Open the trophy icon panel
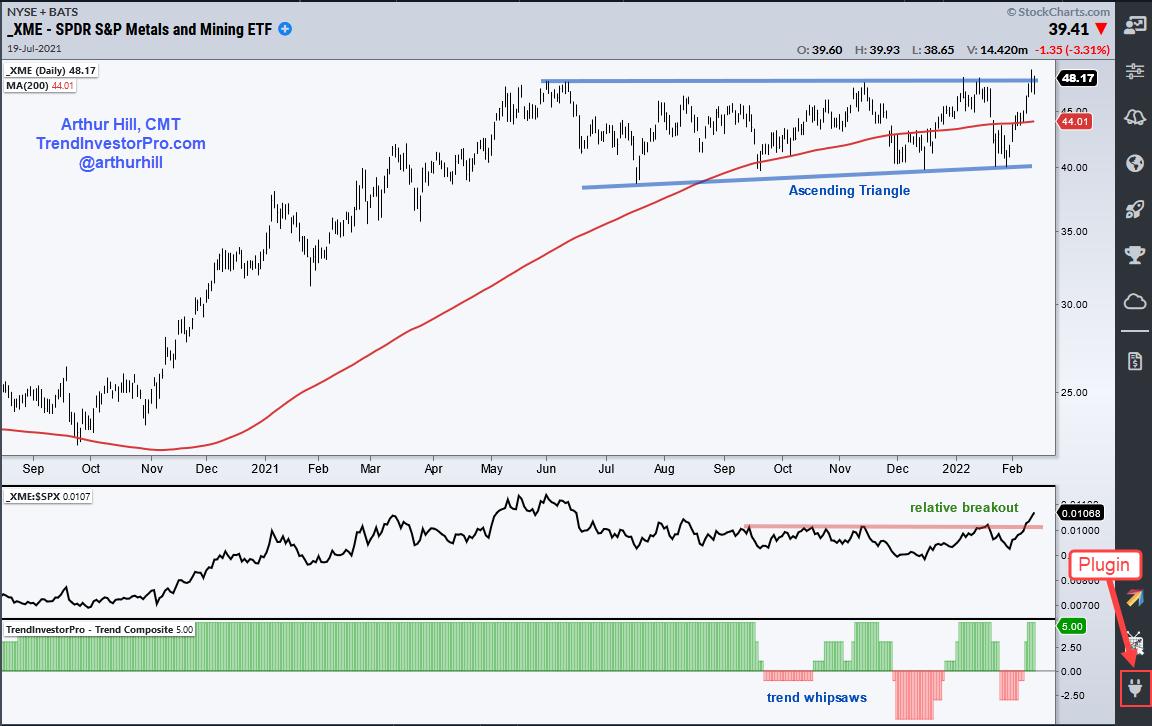Screen dimensions: 1152x726 pos(1135,255)
